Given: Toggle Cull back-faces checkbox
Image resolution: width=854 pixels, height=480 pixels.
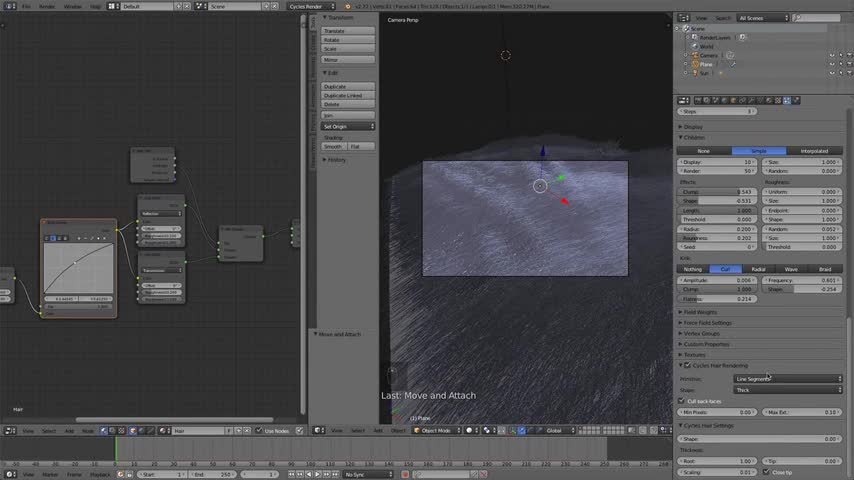Looking at the screenshot, I should click(681, 401).
